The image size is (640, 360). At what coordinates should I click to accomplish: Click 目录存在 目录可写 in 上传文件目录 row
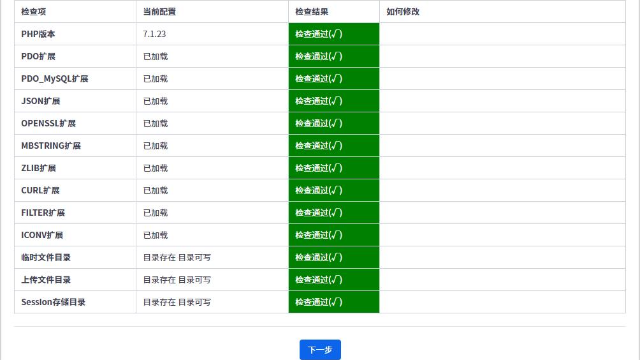point(177,280)
